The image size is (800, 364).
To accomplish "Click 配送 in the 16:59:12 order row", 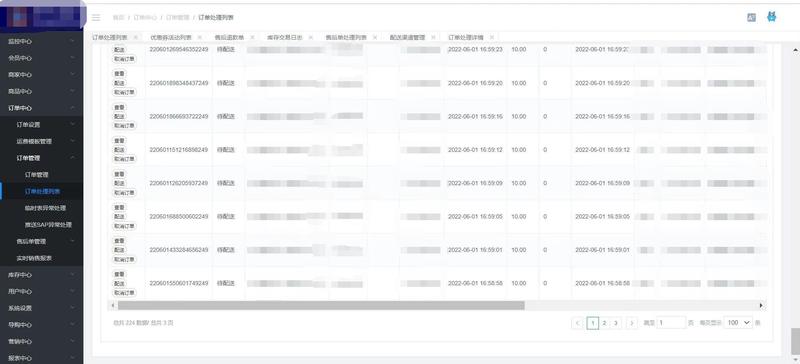I will tap(119, 150).
